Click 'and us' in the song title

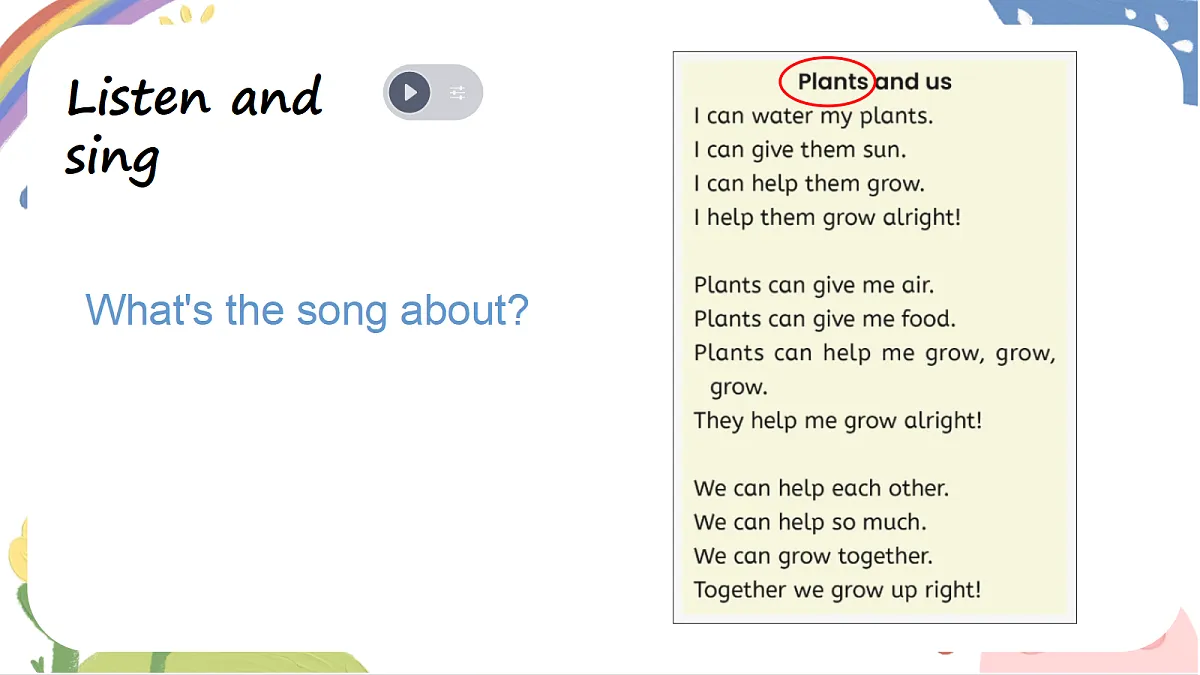point(914,82)
